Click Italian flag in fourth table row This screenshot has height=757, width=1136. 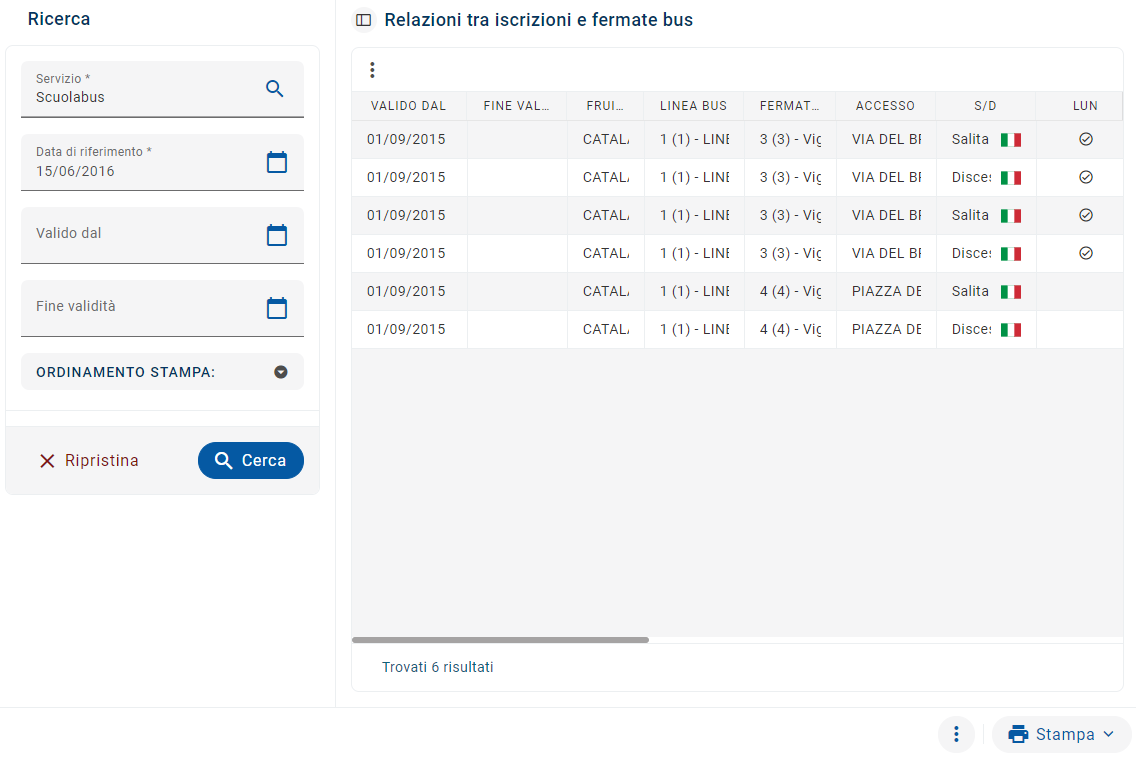(x=1011, y=254)
